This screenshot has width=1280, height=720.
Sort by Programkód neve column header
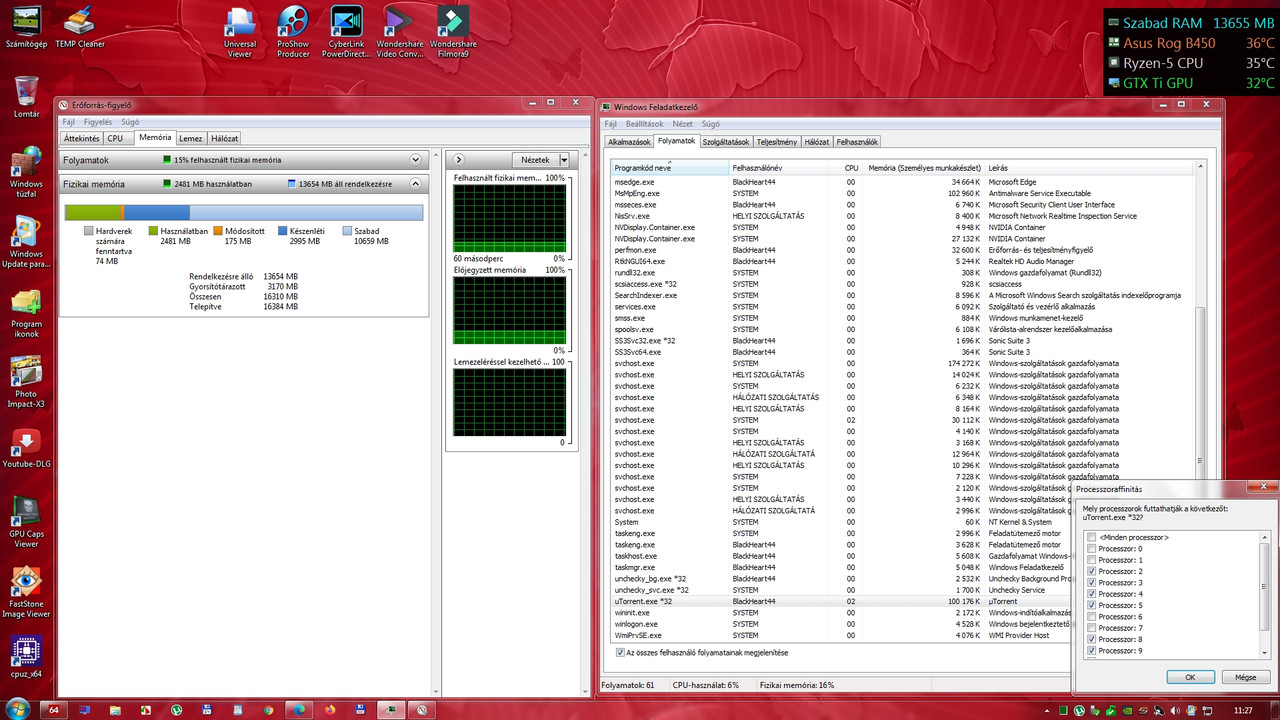(x=670, y=168)
